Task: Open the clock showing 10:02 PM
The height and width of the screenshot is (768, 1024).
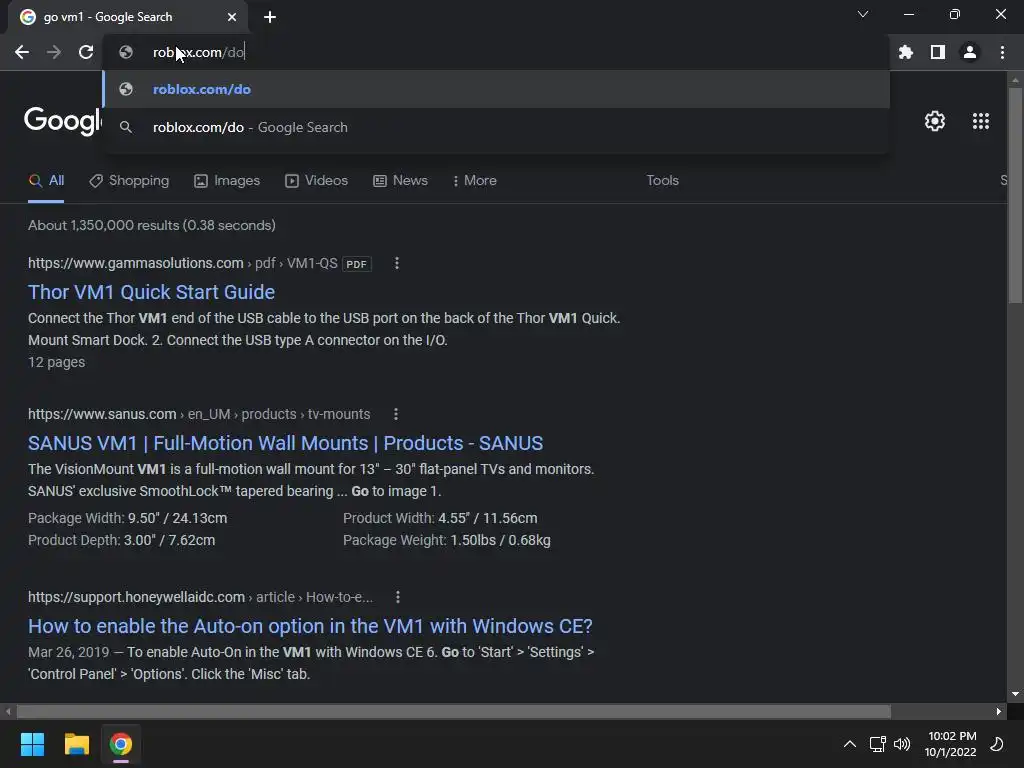Action: tap(951, 744)
